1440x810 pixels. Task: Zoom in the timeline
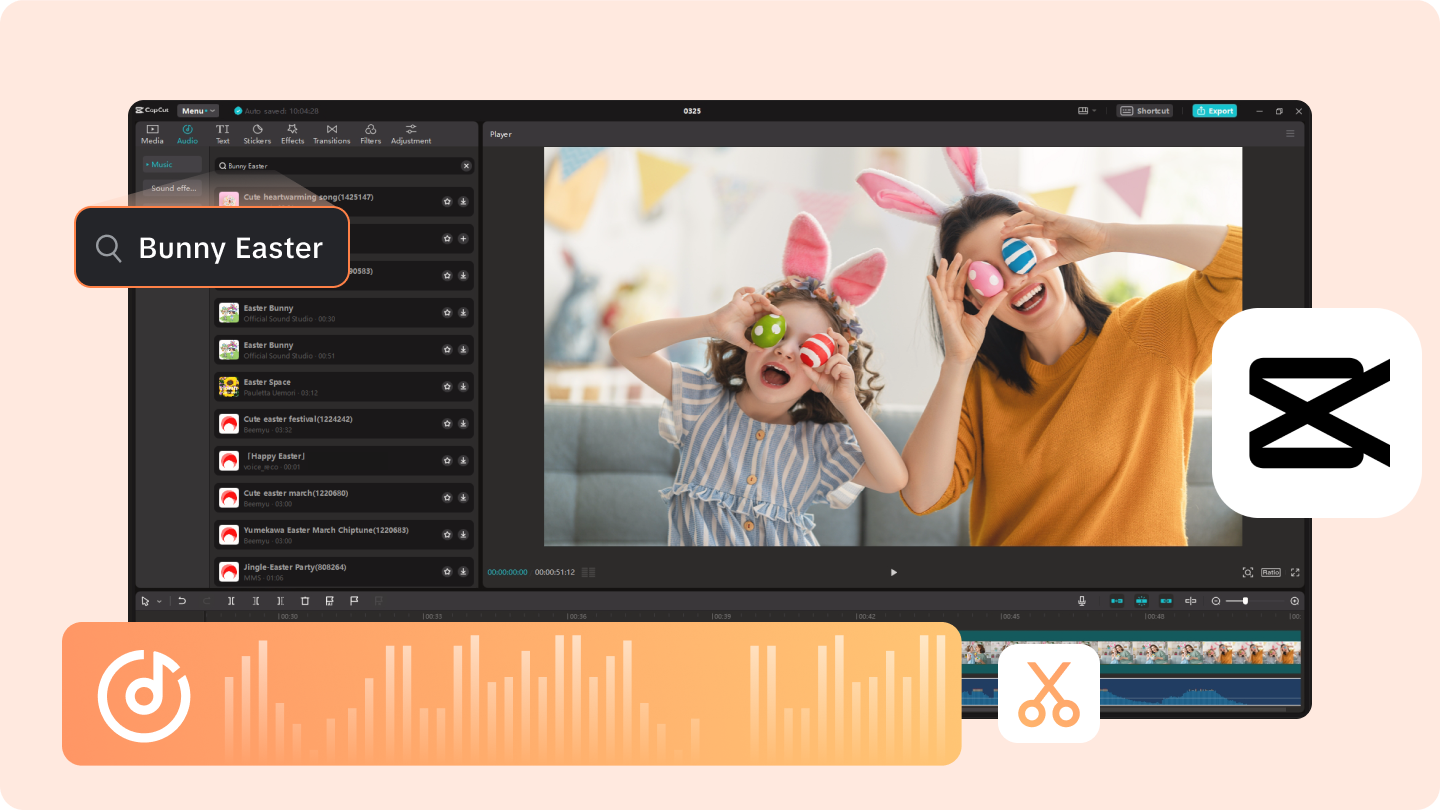pos(1295,601)
